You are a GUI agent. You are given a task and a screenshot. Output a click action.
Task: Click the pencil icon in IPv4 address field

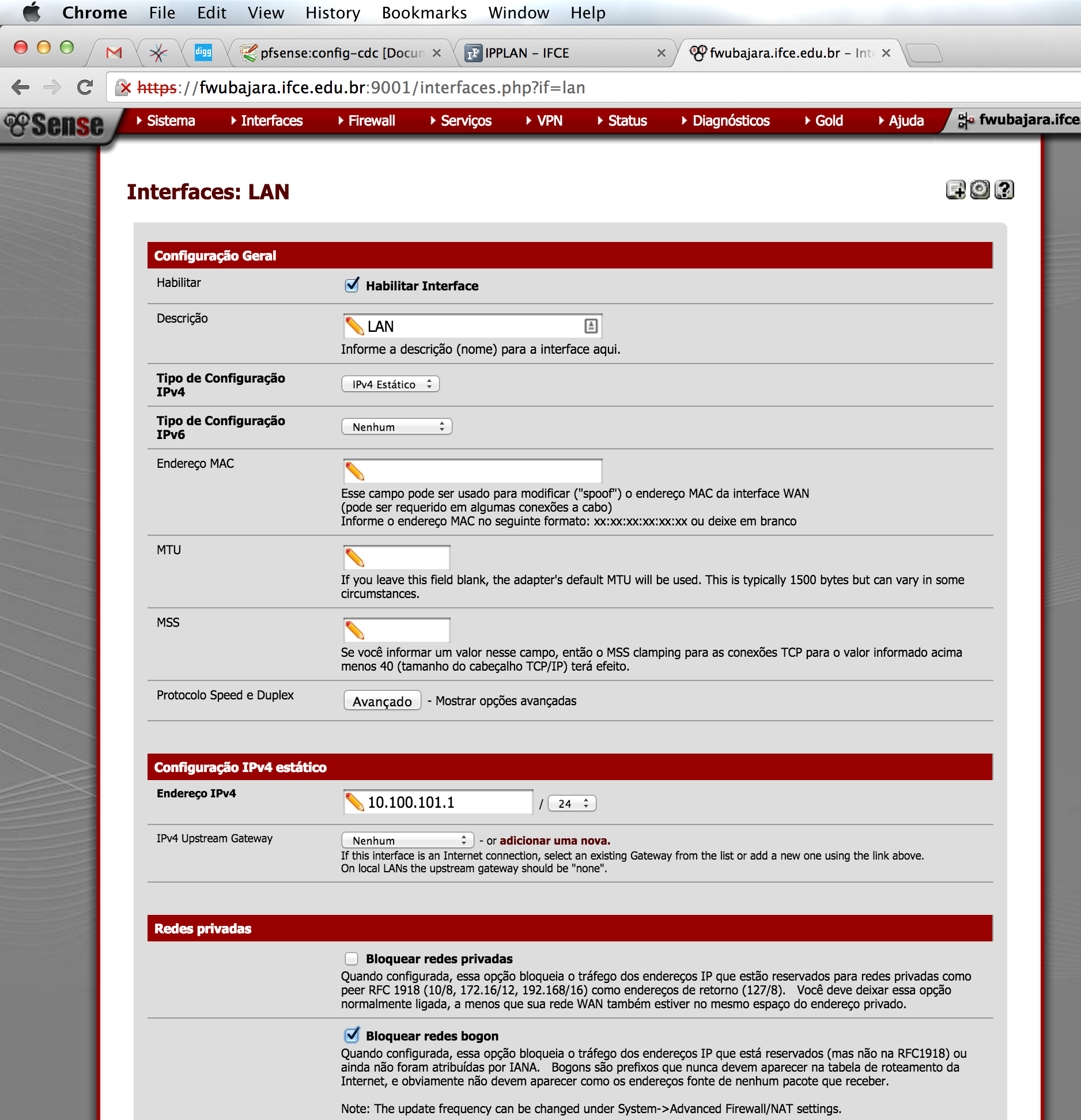(354, 802)
